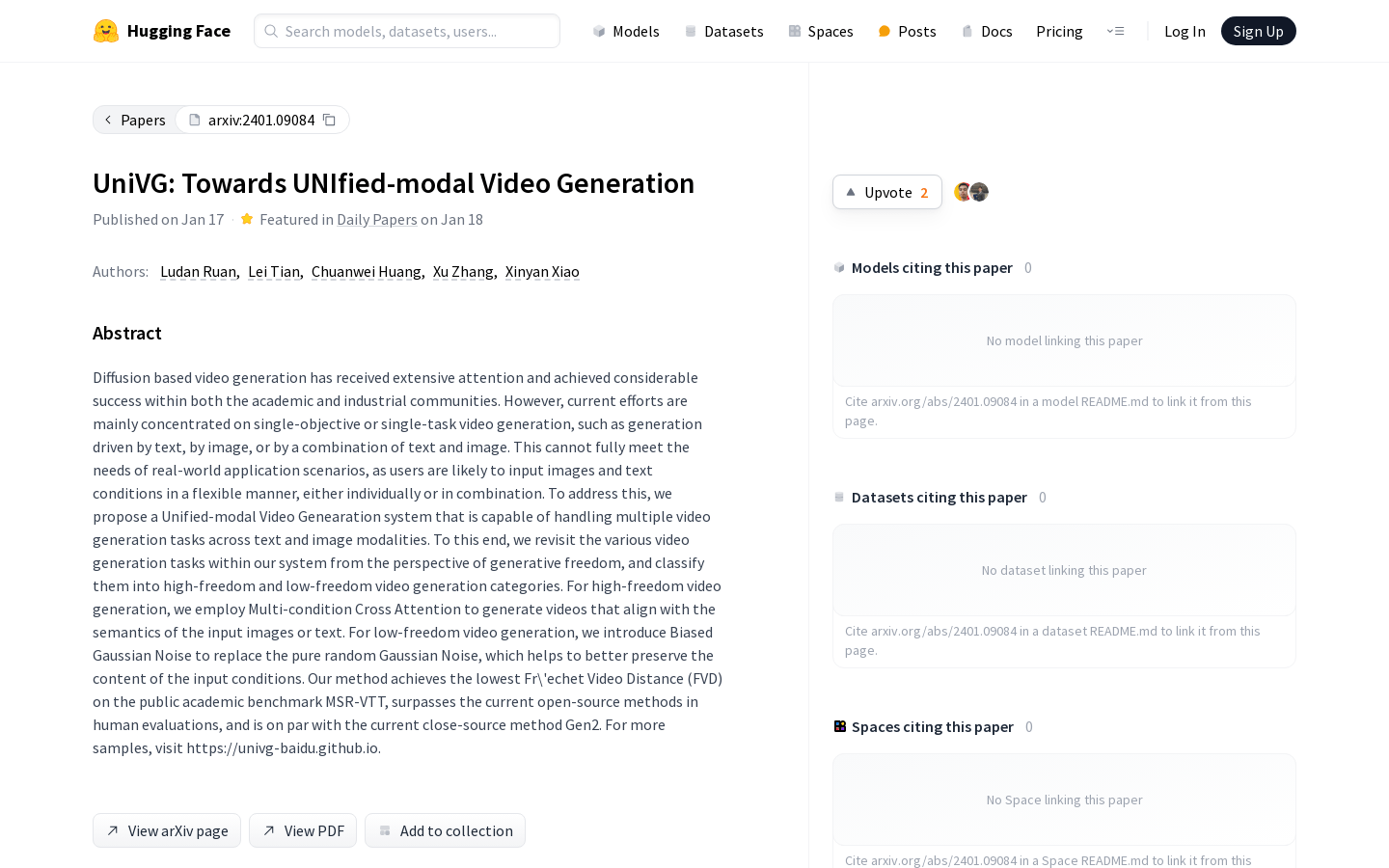1389x868 pixels.
Task: Click the Models cube icon in navbar
Action: (599, 31)
